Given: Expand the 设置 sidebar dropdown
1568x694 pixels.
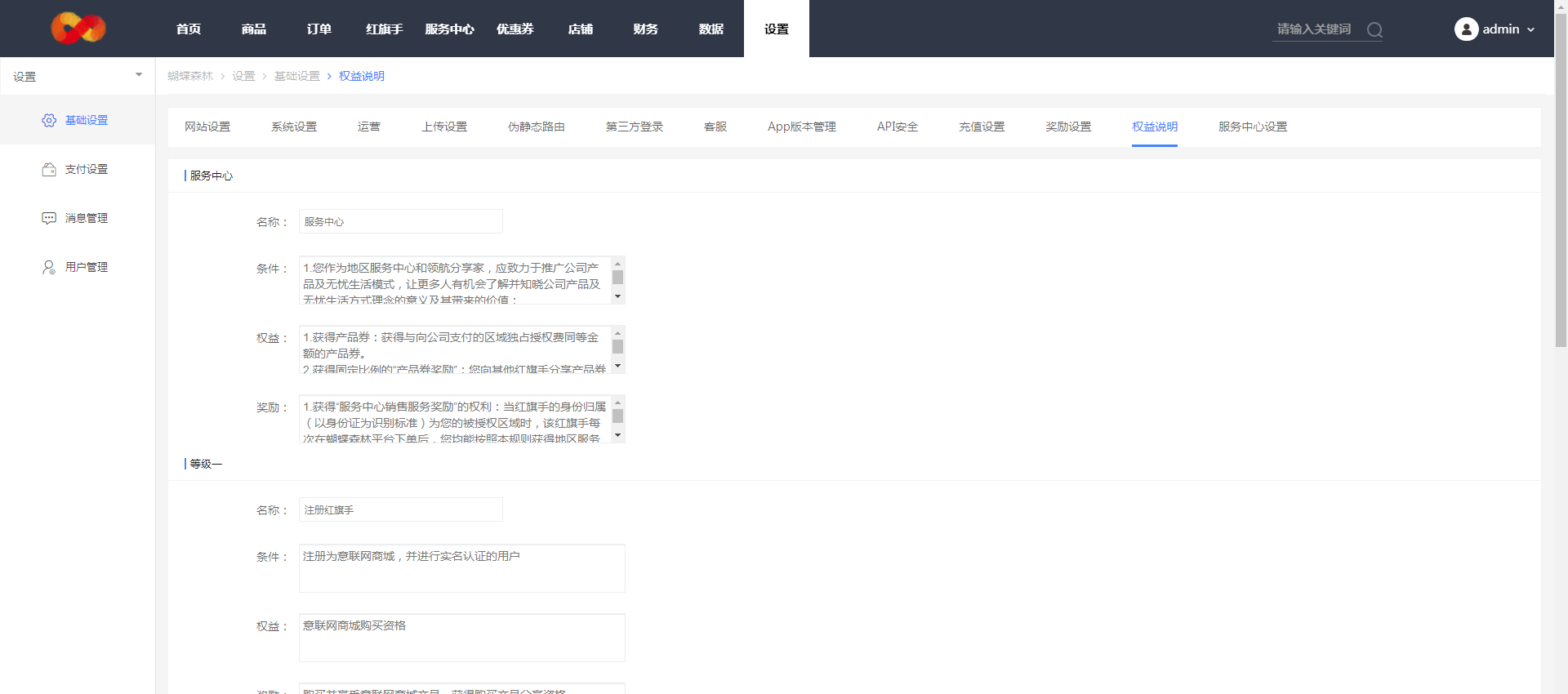Looking at the screenshot, I should point(139,75).
